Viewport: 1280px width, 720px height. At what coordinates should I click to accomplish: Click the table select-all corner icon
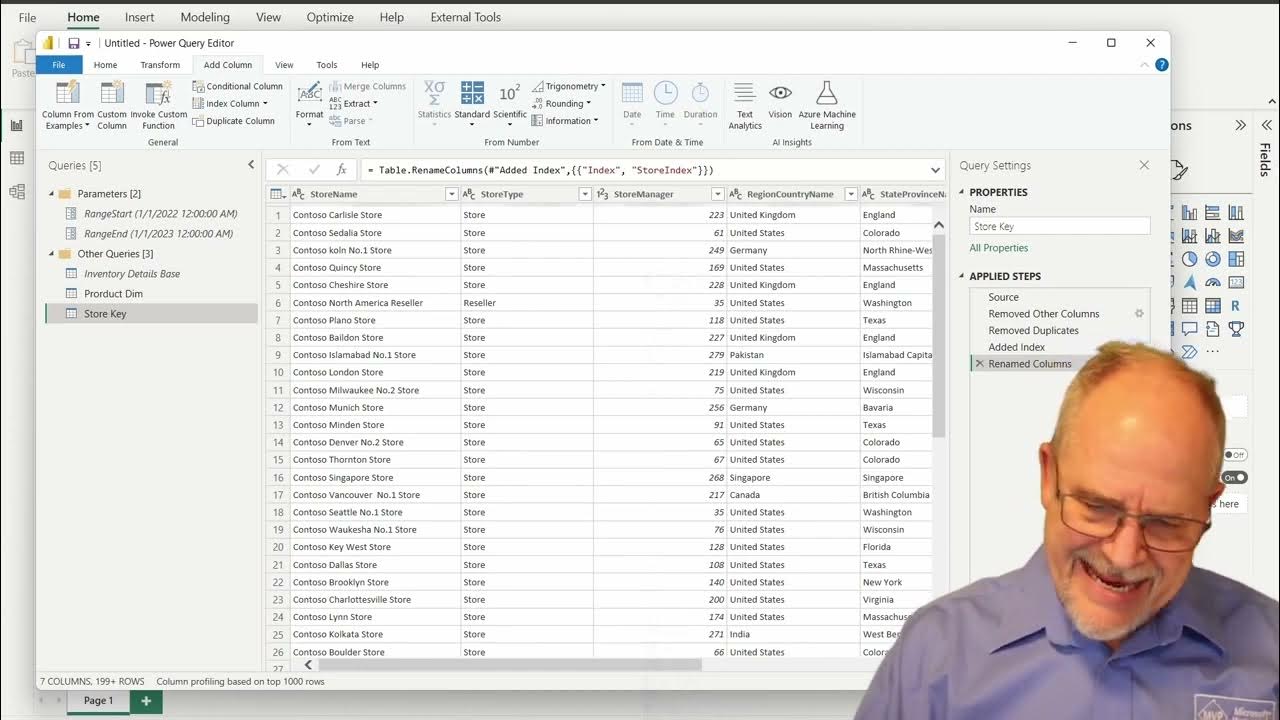click(x=278, y=194)
